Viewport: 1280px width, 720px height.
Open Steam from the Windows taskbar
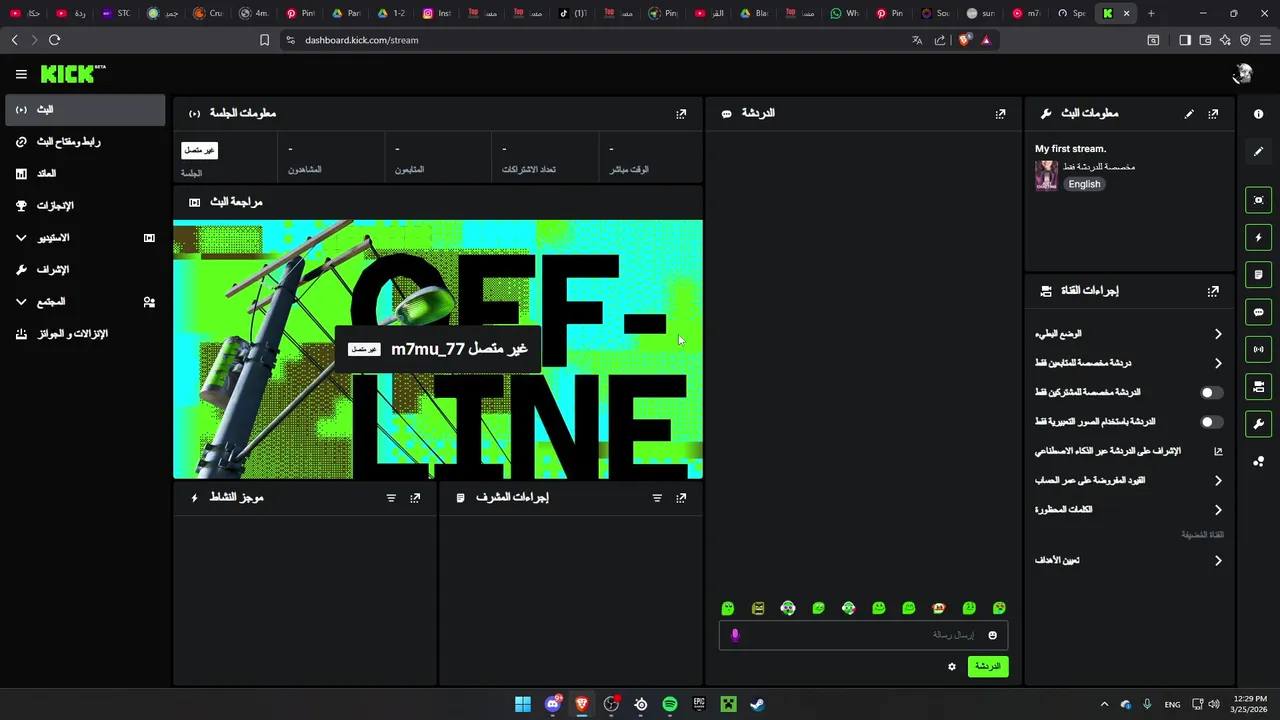click(x=758, y=705)
